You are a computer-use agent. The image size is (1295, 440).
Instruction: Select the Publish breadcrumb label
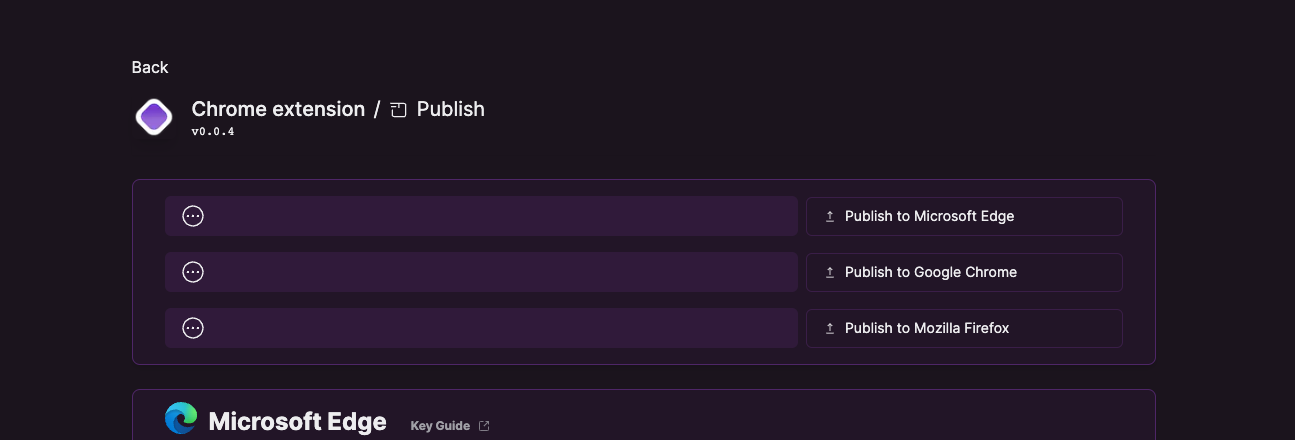(450, 109)
